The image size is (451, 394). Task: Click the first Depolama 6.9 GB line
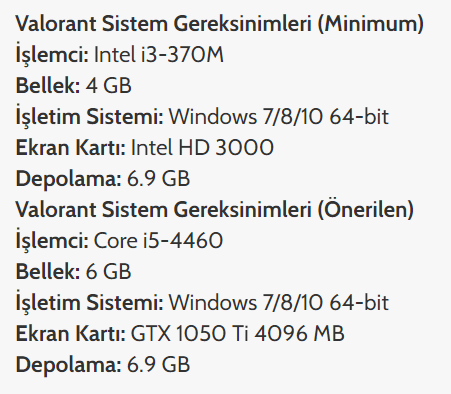pyautogui.click(x=103, y=179)
